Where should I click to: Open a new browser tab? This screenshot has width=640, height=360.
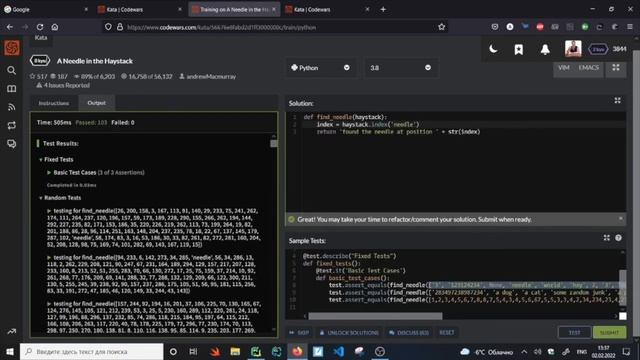point(383,9)
